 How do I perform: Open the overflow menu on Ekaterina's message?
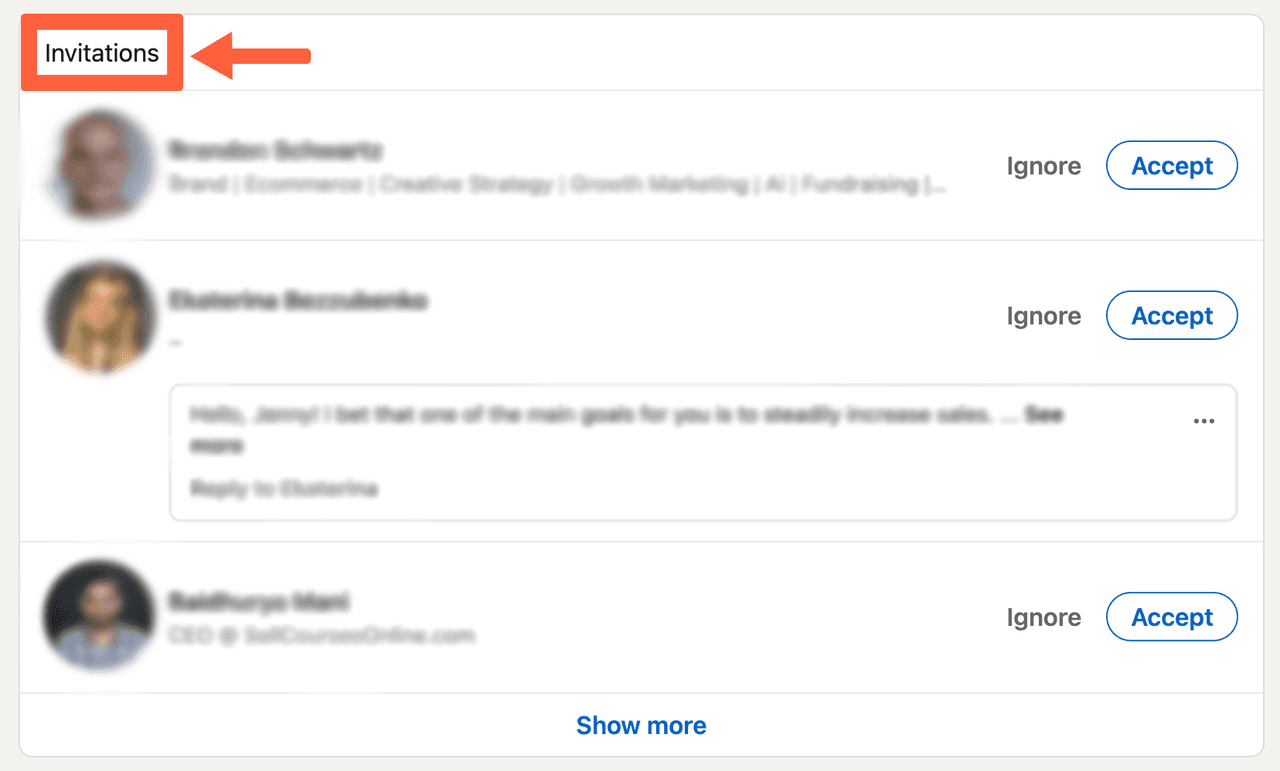click(1204, 420)
